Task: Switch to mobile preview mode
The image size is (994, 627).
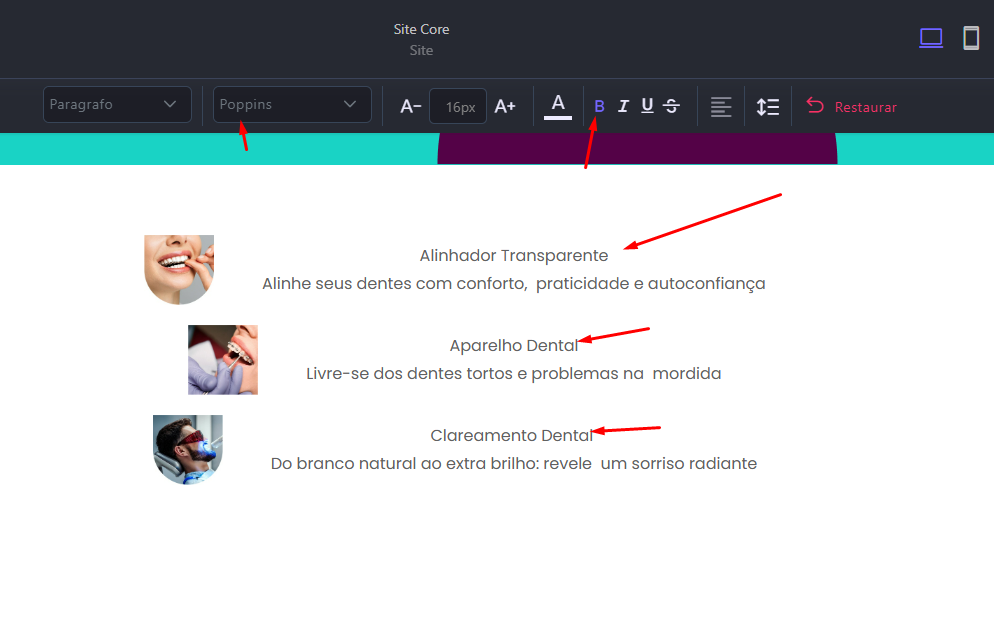Action: [x=970, y=38]
